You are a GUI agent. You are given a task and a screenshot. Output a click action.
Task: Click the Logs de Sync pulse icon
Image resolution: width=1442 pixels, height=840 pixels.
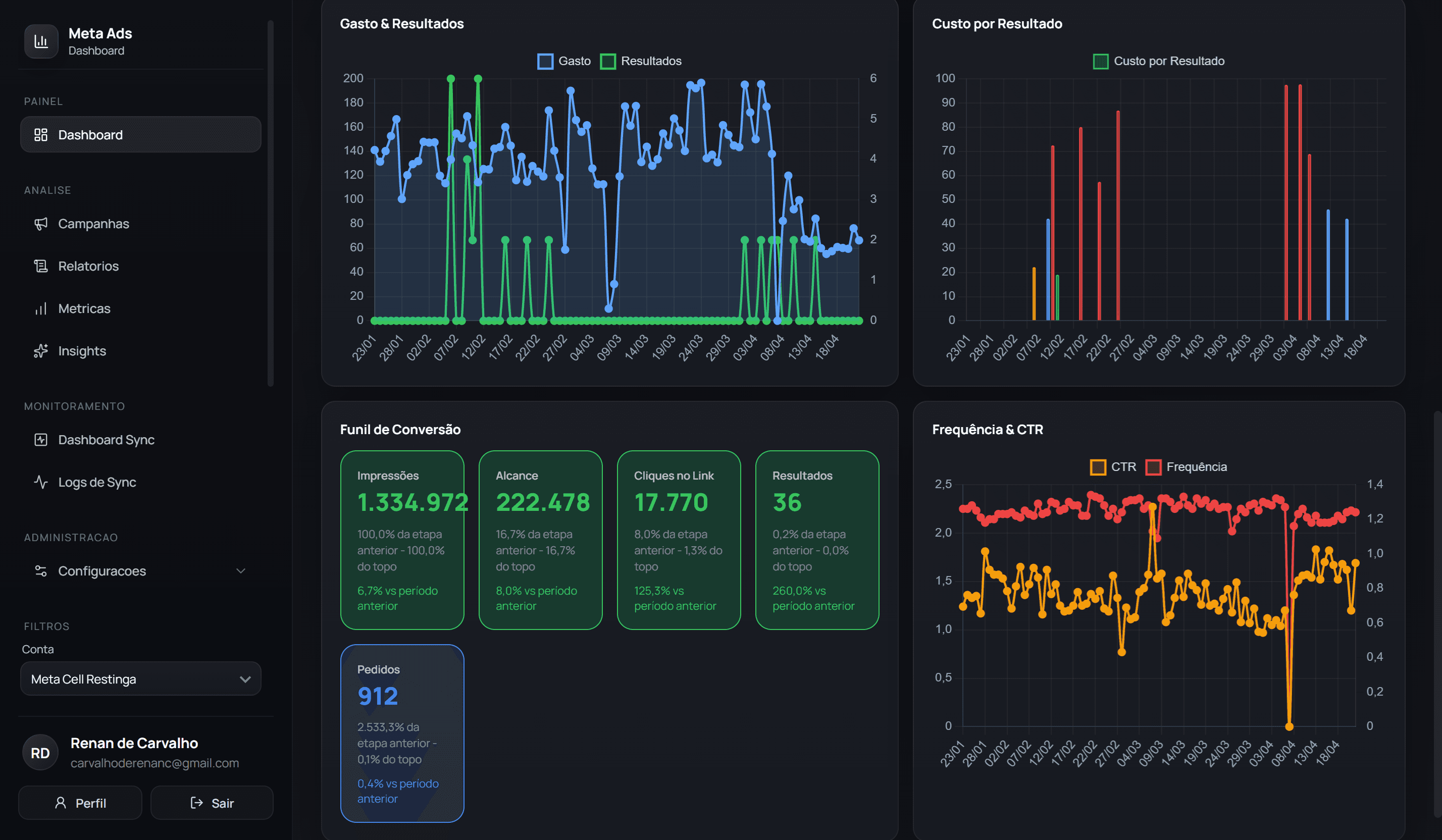[x=40, y=482]
